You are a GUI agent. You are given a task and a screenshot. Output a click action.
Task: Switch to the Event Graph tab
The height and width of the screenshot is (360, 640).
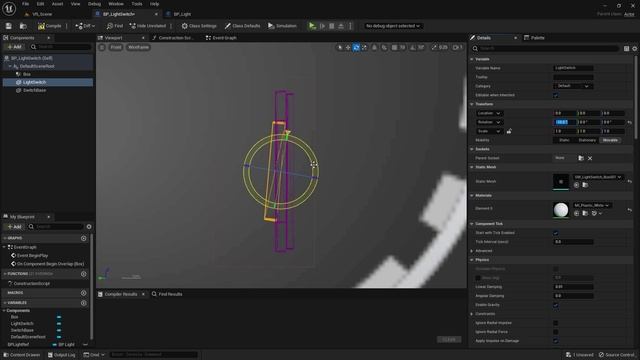pos(221,38)
